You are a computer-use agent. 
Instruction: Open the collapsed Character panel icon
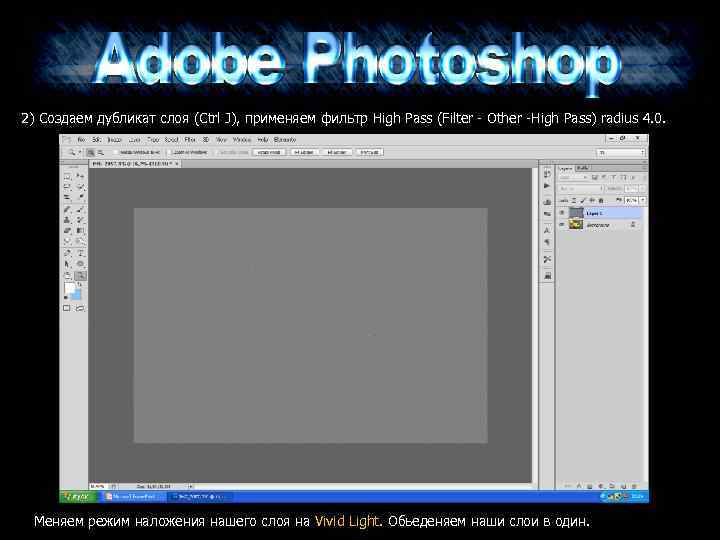click(x=547, y=230)
